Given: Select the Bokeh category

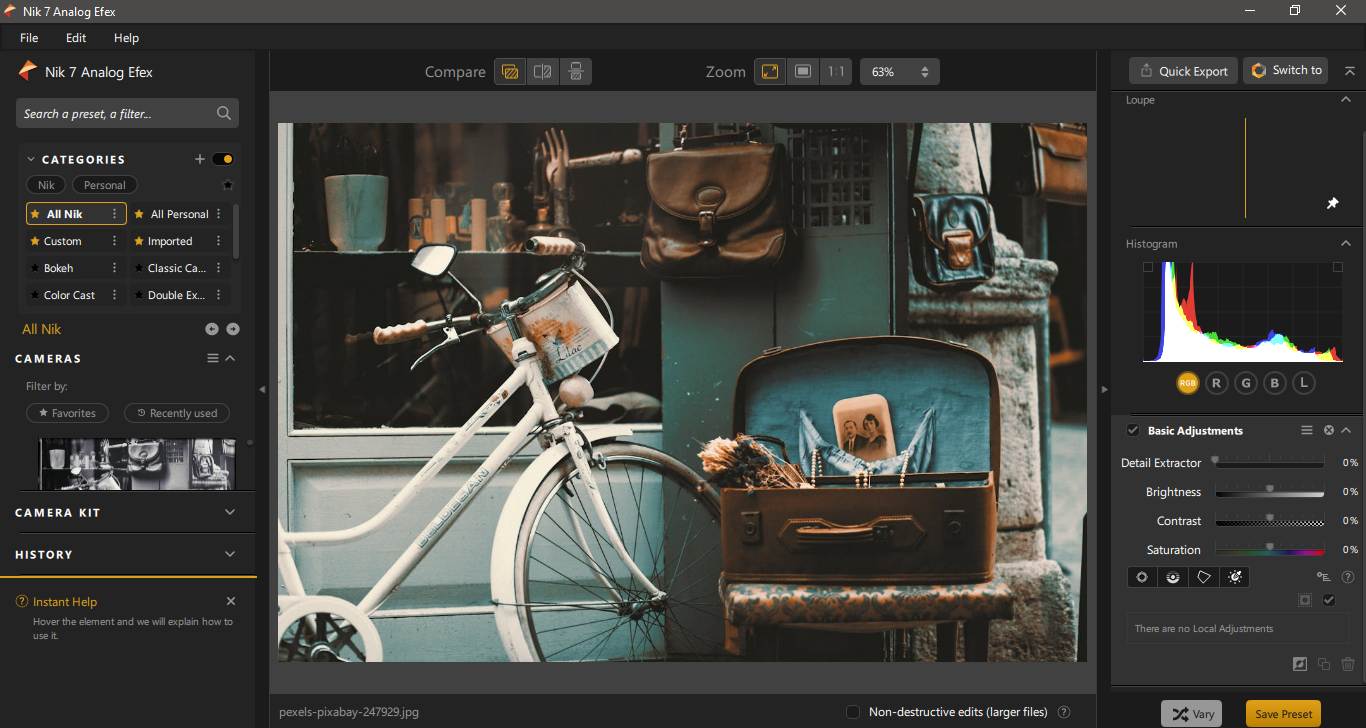Looking at the screenshot, I should pyautogui.click(x=59, y=268).
